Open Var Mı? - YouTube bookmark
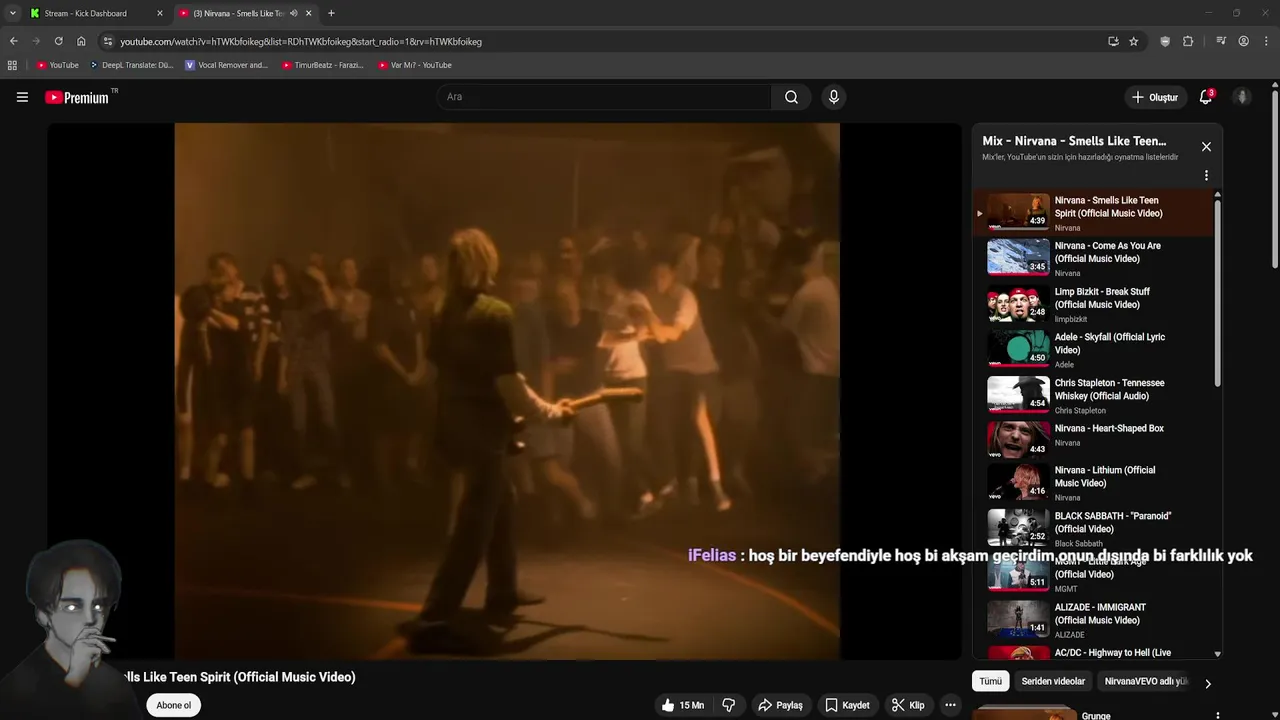The image size is (1280, 720). tap(415, 65)
